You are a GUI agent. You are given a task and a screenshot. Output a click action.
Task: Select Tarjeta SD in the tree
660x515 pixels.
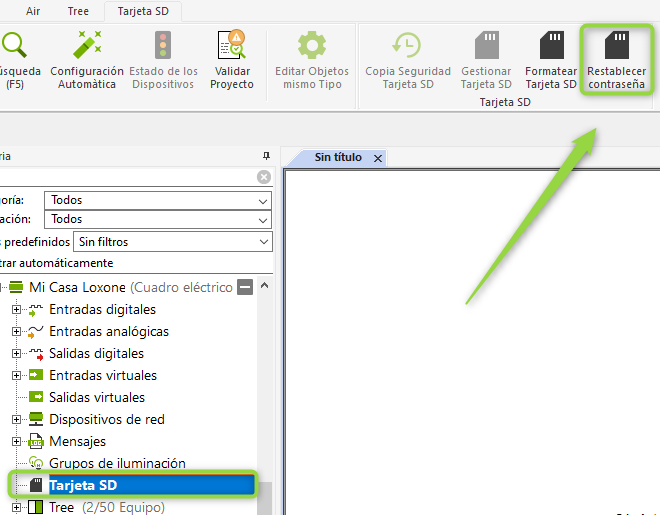[x=83, y=485]
